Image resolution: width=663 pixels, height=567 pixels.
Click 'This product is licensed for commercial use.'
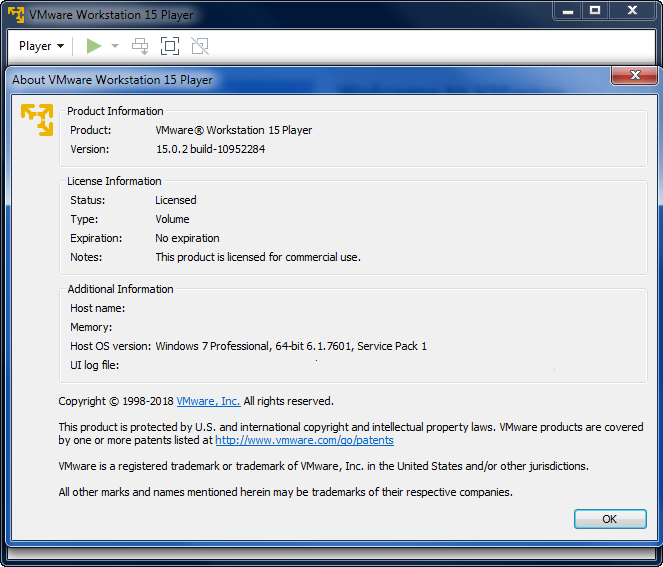tap(258, 257)
